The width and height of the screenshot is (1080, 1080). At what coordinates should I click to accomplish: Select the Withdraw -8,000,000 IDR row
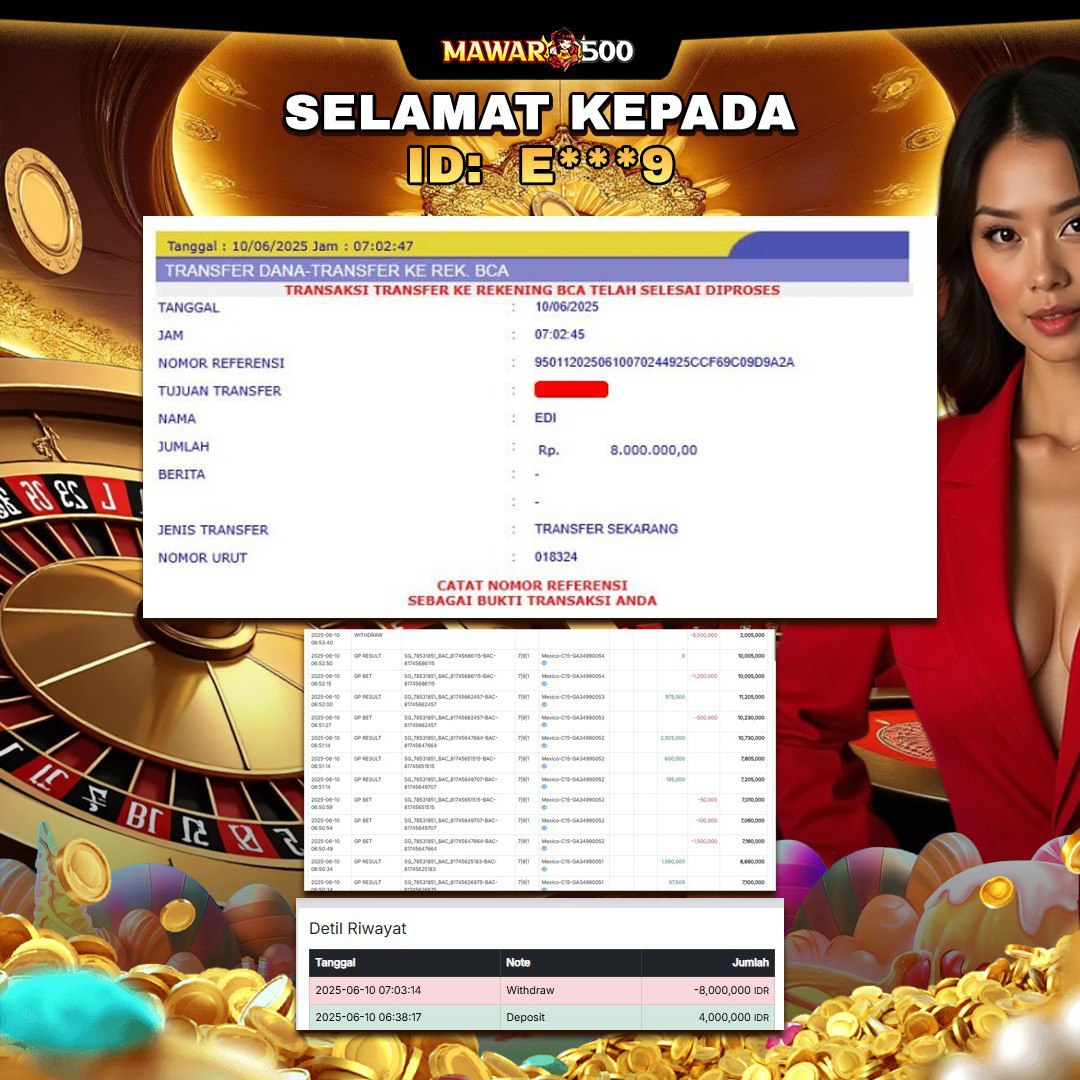coord(542,990)
